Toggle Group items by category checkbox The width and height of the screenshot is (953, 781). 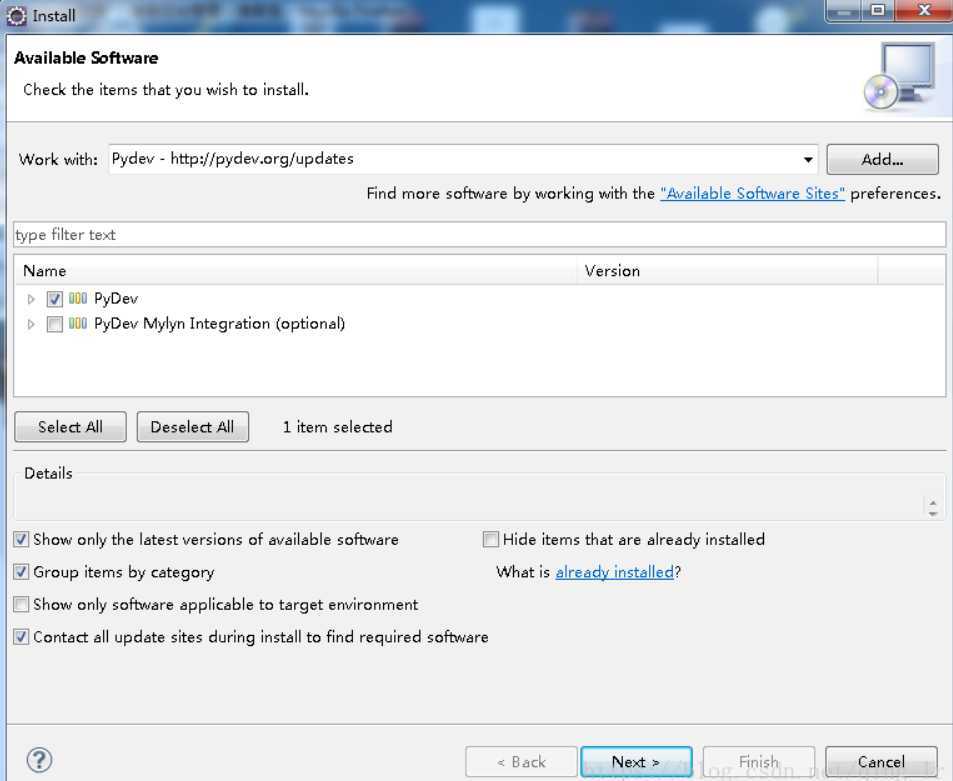click(x=21, y=572)
